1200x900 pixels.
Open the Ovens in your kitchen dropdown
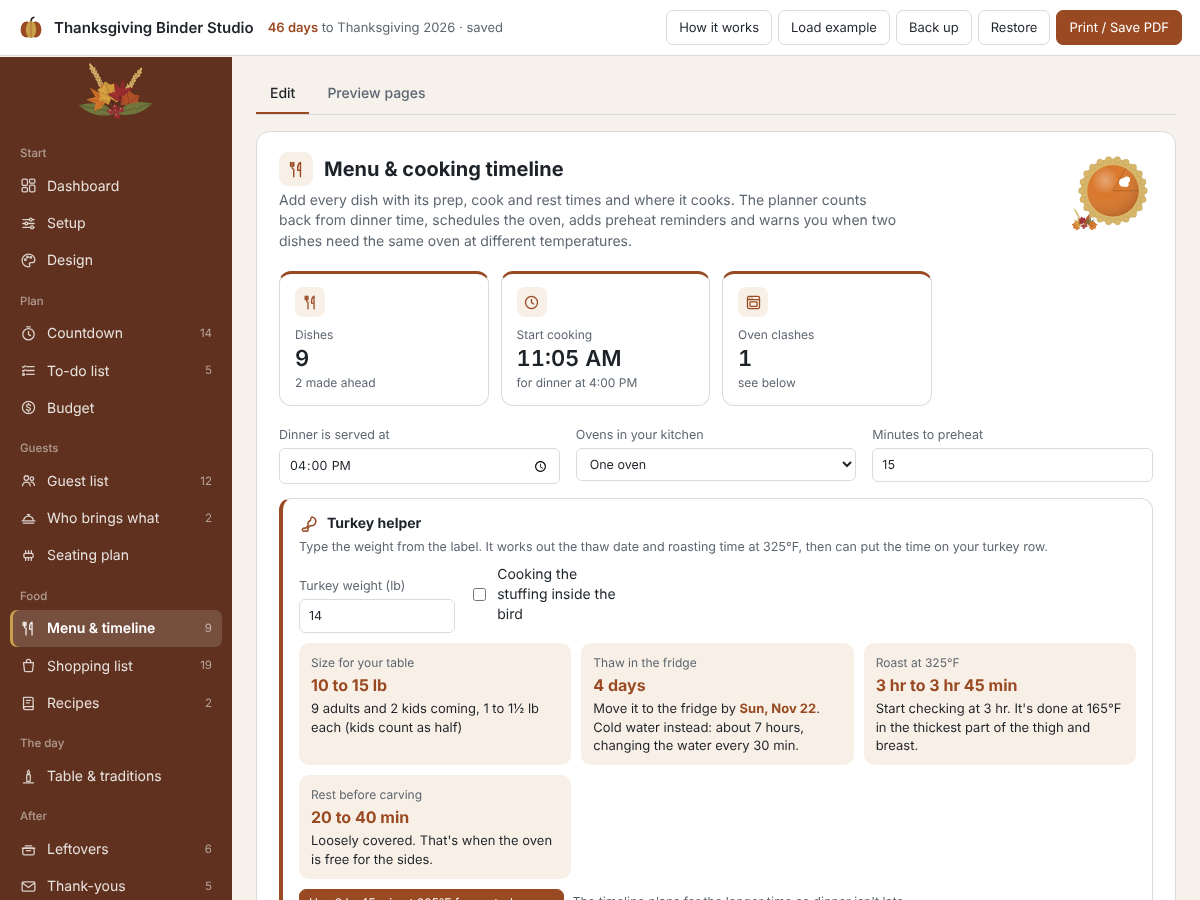716,465
